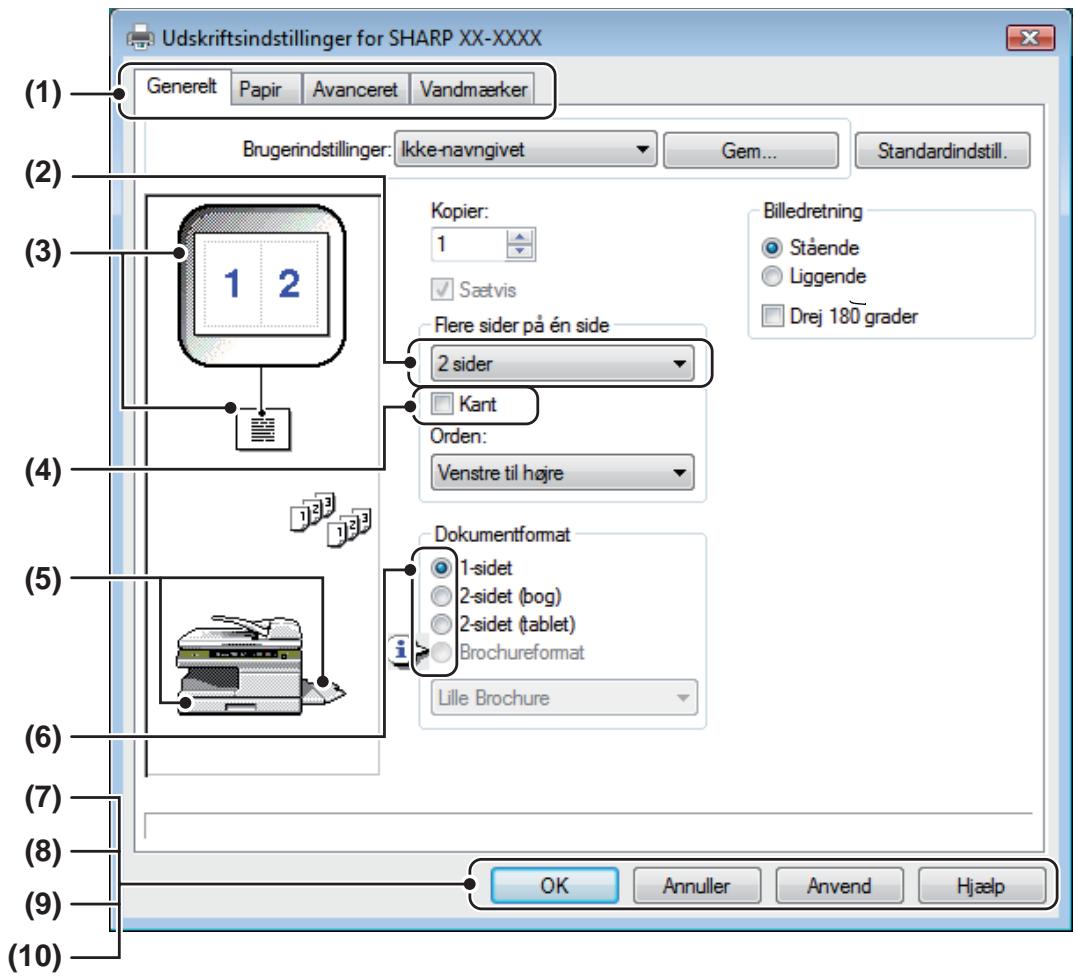1076x976 pixels.
Task: Click the Anvend button
Action: point(839,885)
